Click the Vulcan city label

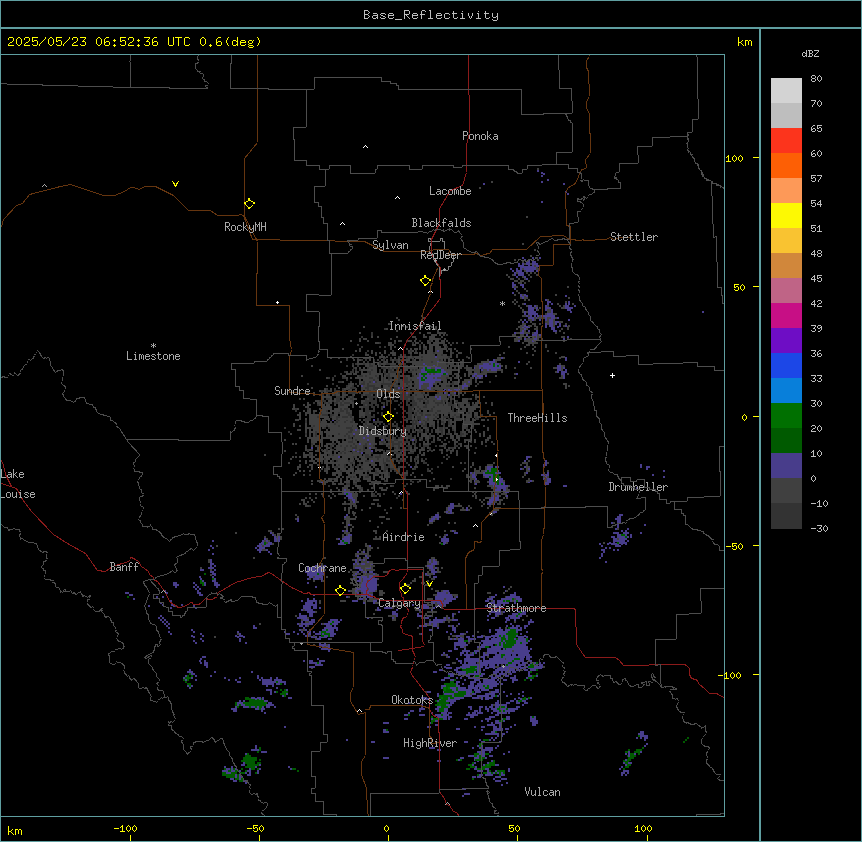click(x=543, y=792)
